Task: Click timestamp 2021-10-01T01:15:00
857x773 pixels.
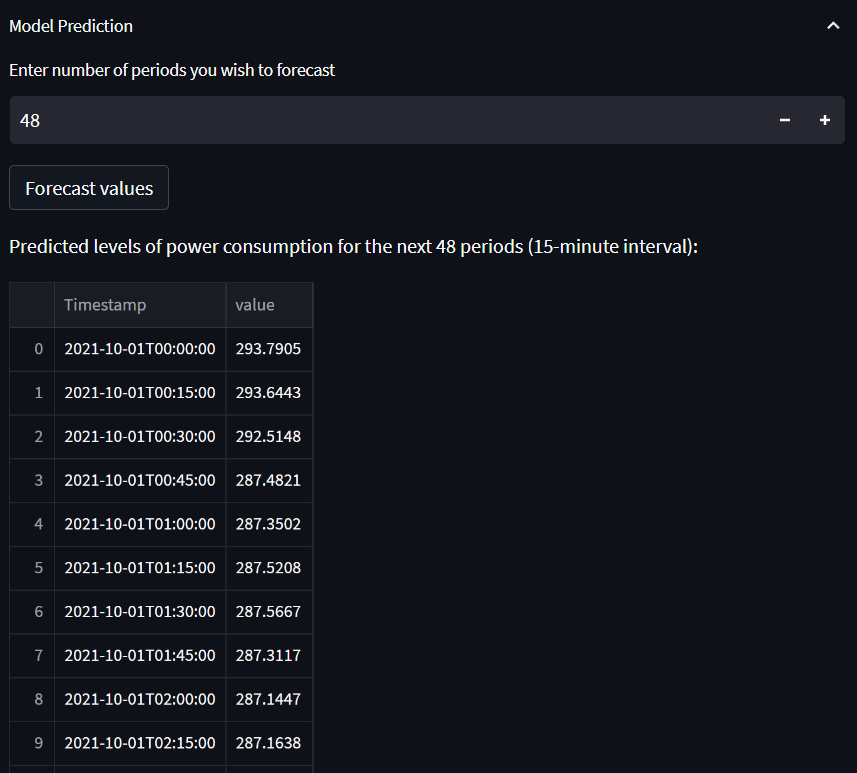Action: [x=139, y=568]
